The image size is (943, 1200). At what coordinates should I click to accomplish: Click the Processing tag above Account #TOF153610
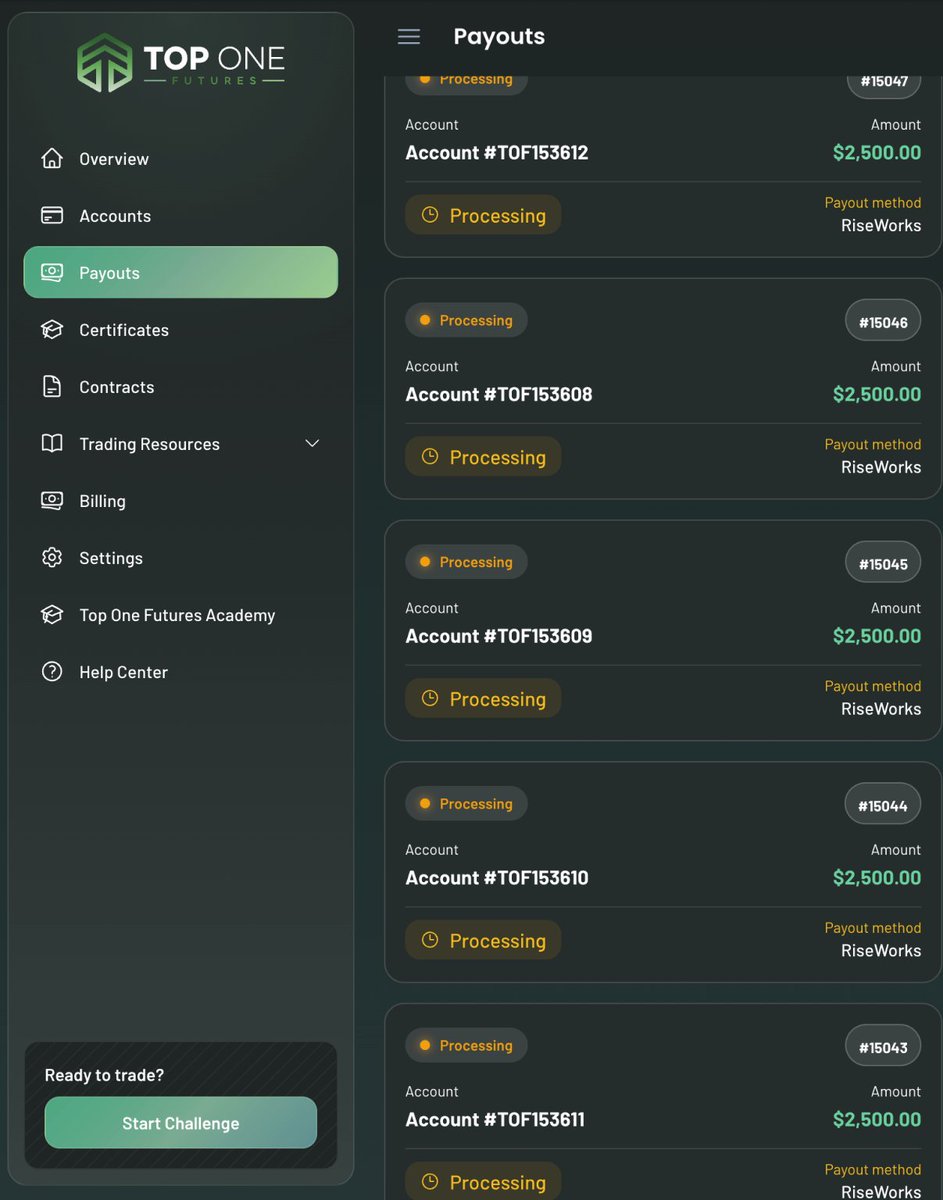[x=466, y=803]
